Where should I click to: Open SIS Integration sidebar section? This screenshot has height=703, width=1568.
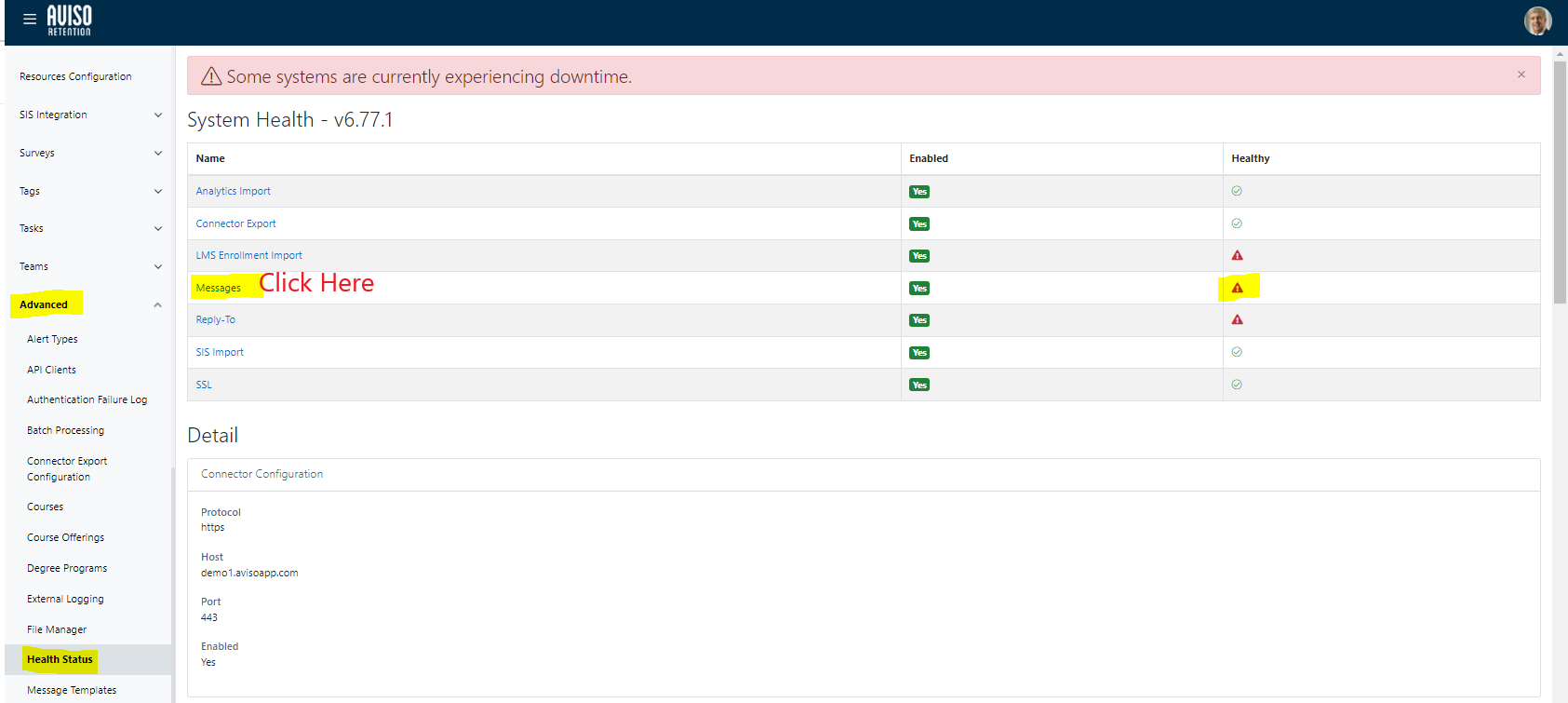(53, 115)
